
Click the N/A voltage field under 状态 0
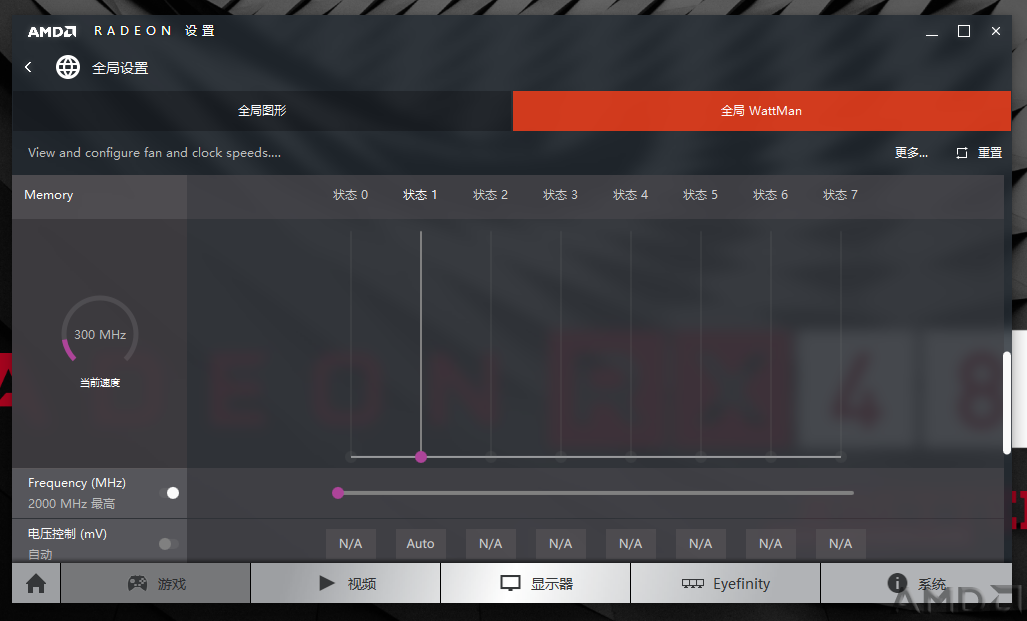350,544
